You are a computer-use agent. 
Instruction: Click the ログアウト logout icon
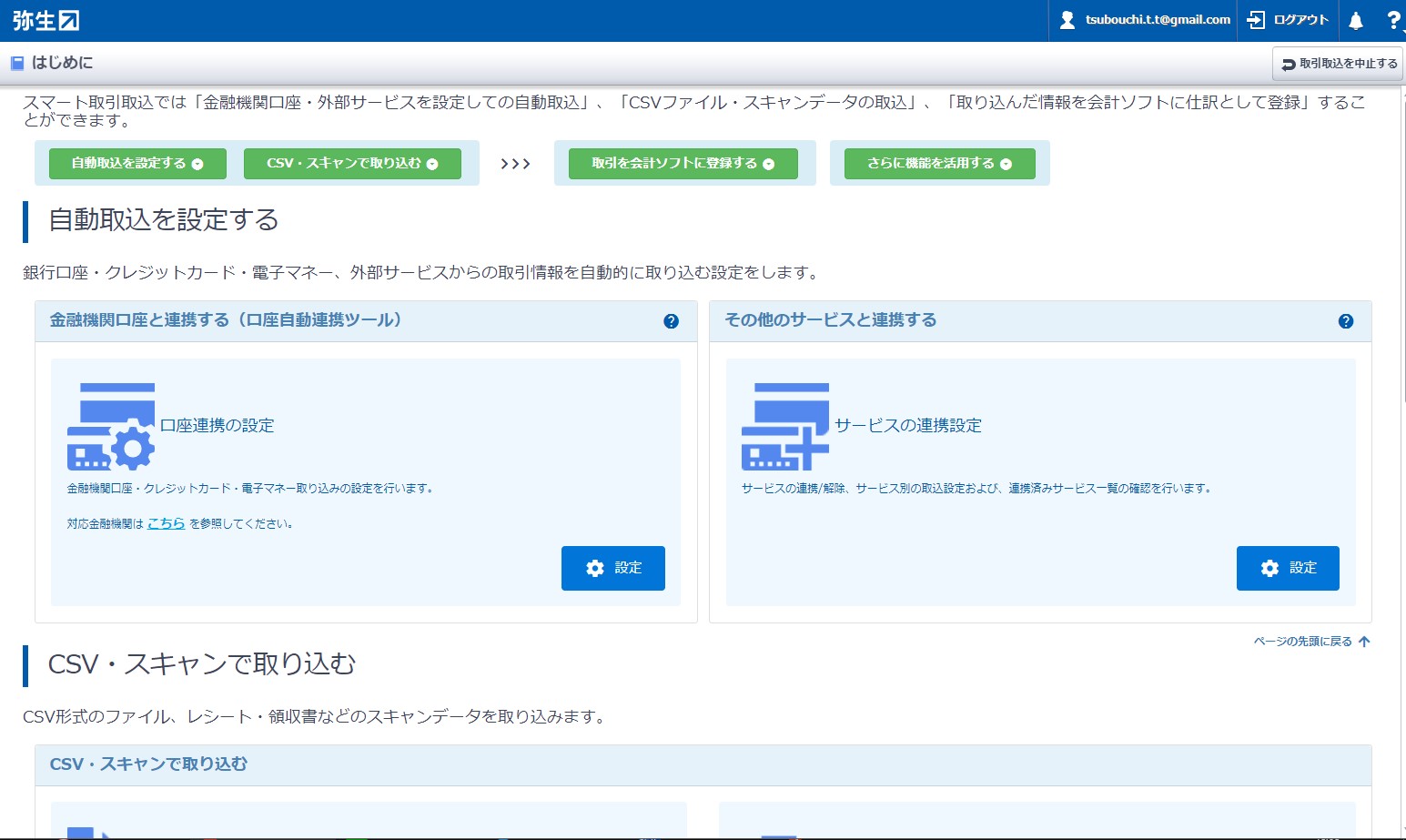1256,20
